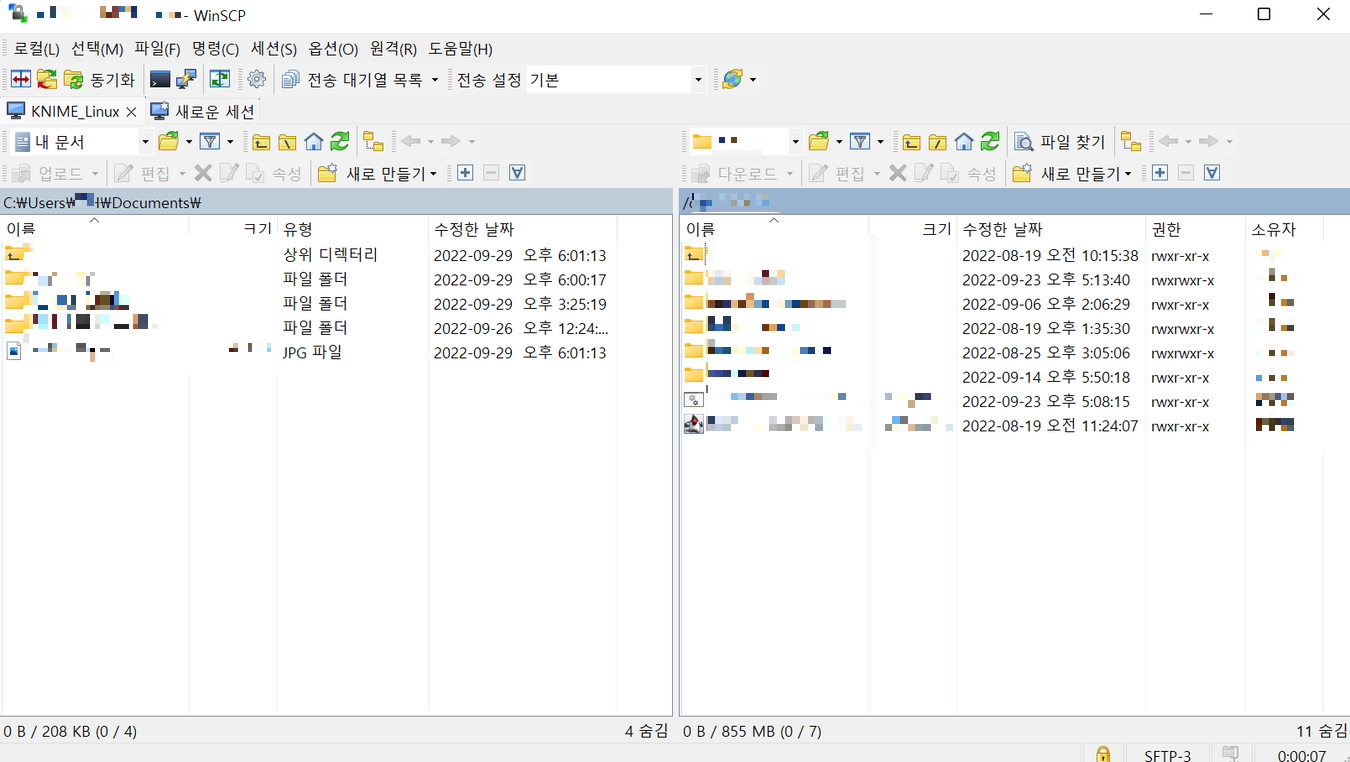This screenshot has height=762, width=1350.
Task: Sort local files by 수정한 날짜 column
Action: click(x=522, y=229)
